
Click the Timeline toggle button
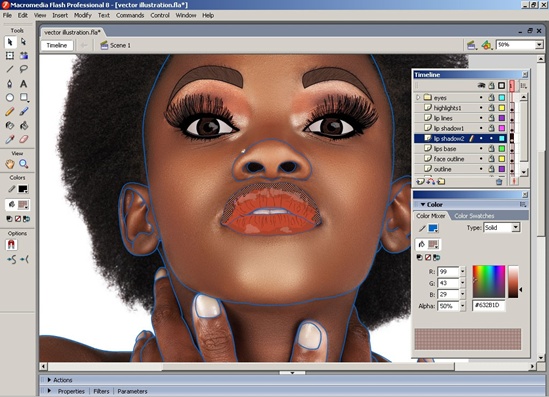57,45
